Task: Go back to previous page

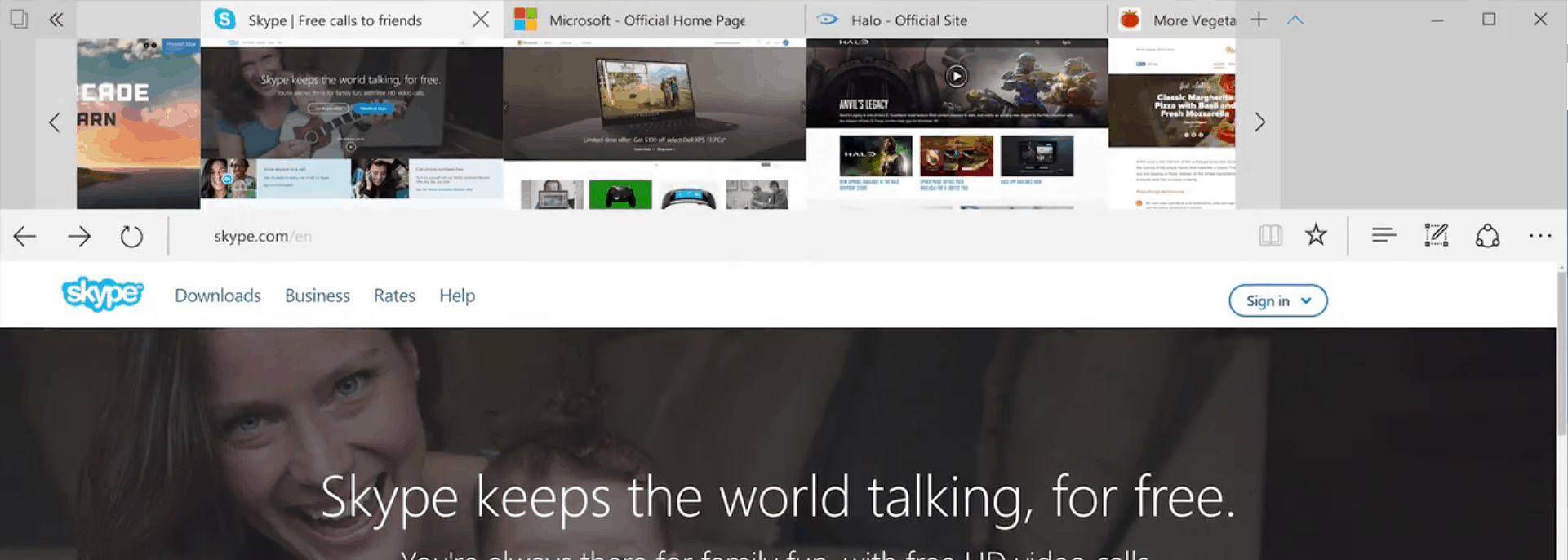Action: click(24, 237)
